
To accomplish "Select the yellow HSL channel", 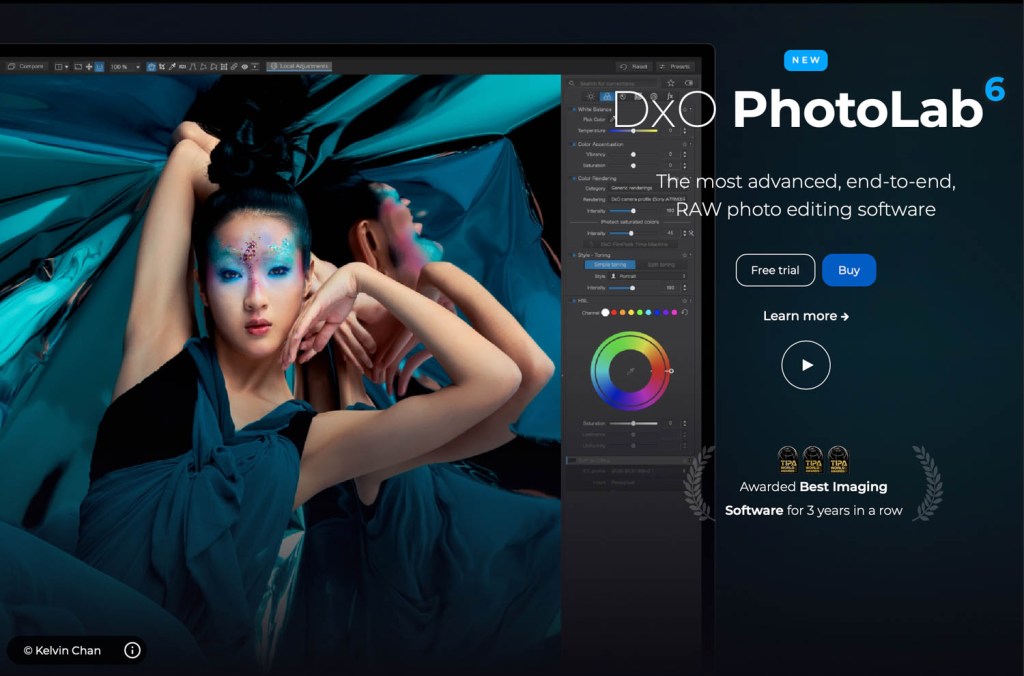I will [x=631, y=312].
